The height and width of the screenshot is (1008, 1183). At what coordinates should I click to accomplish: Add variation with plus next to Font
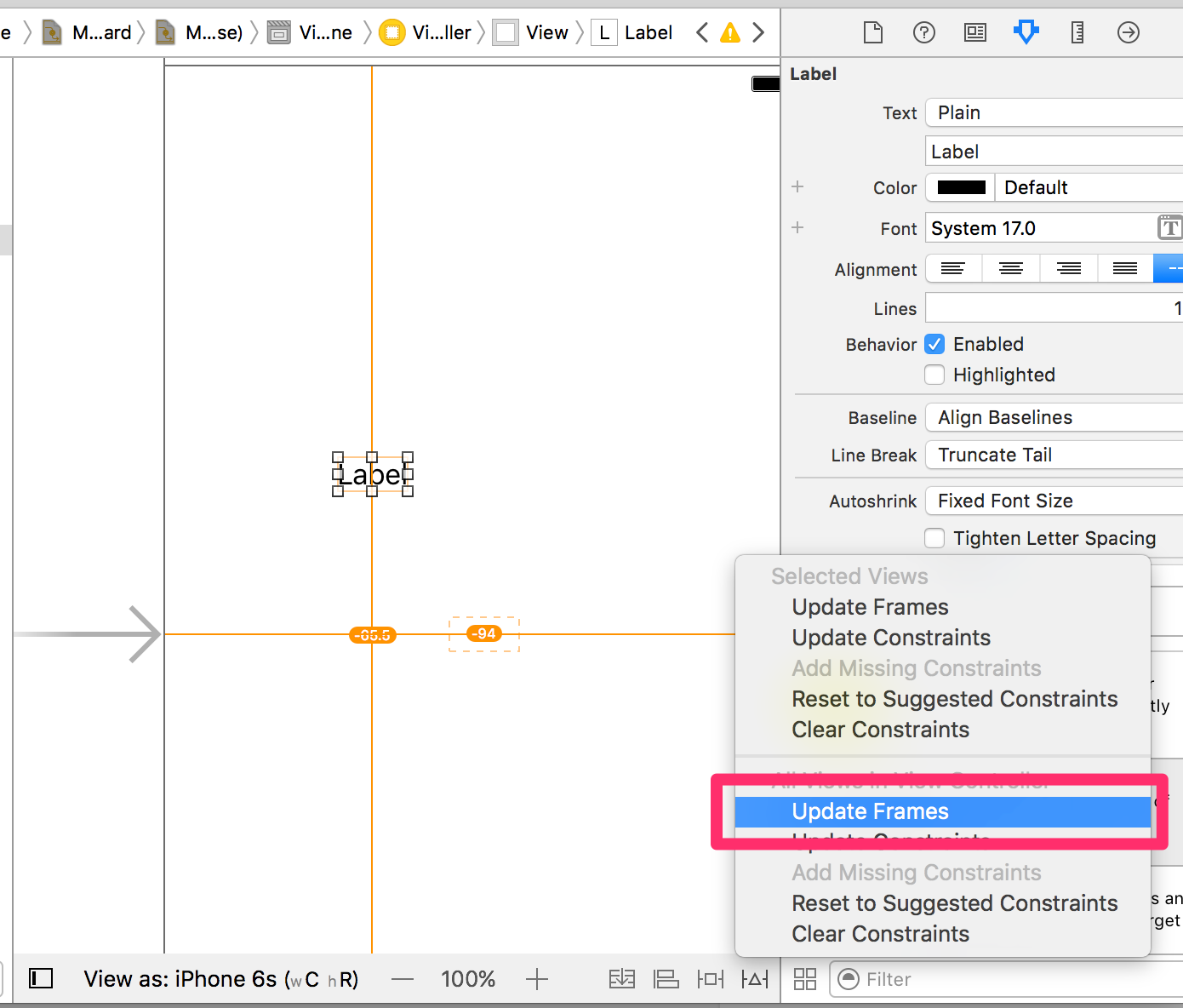(797, 227)
